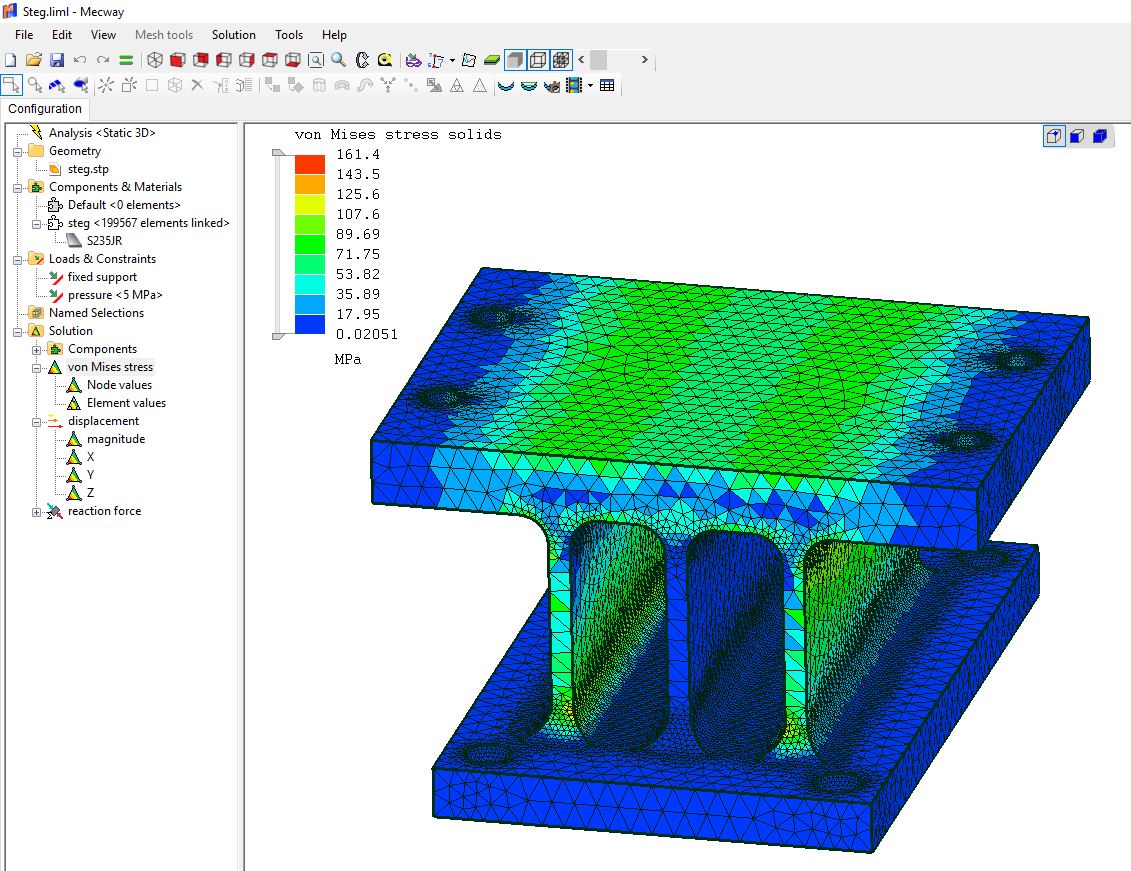Click the deformed view curve icon
Image resolution: width=1131 pixels, height=871 pixels.
pos(506,86)
